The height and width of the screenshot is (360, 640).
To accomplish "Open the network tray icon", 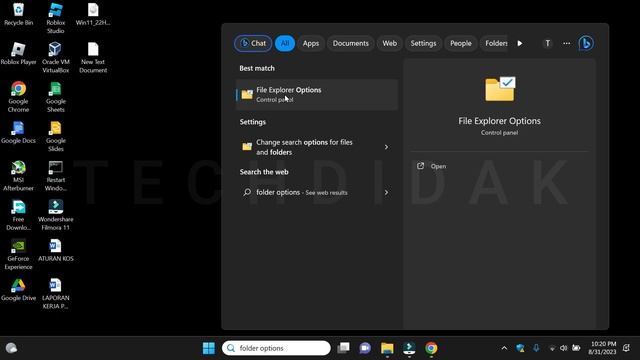I will [x=552, y=348].
